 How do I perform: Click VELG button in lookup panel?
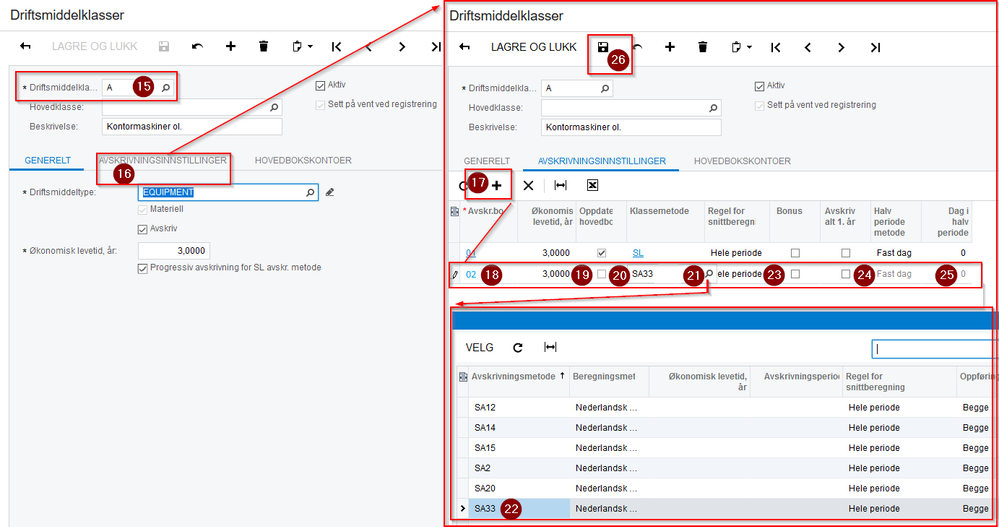pos(480,348)
